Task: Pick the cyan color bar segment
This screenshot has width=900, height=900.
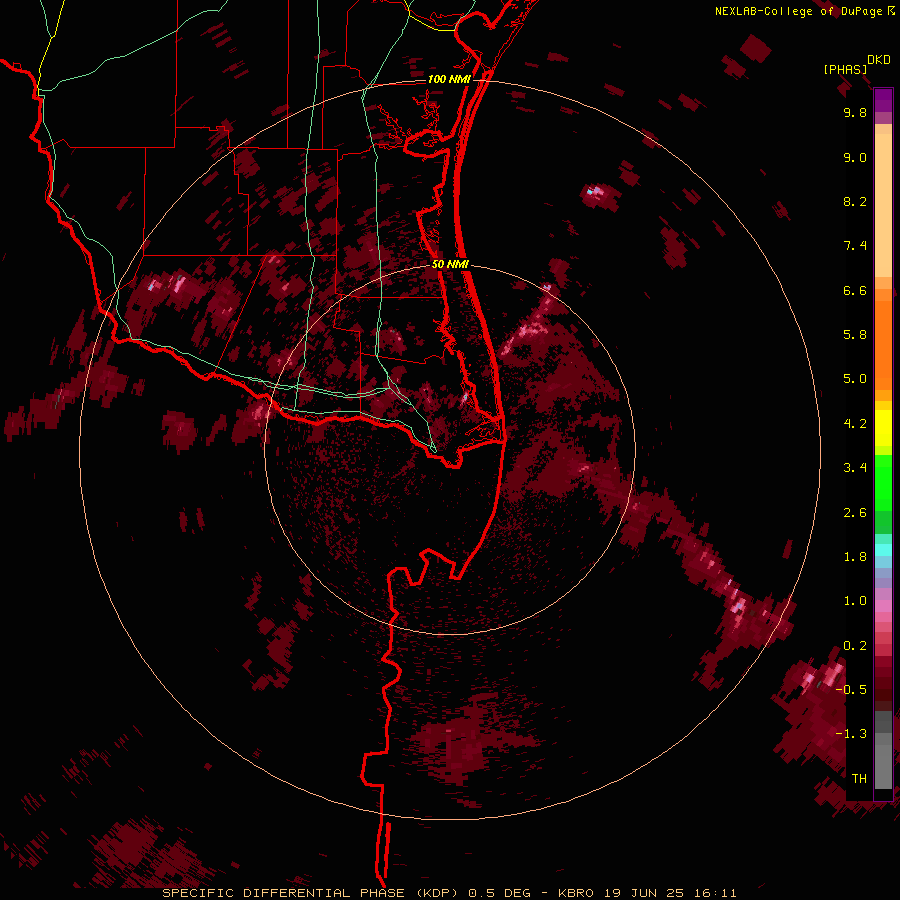Action: click(883, 549)
